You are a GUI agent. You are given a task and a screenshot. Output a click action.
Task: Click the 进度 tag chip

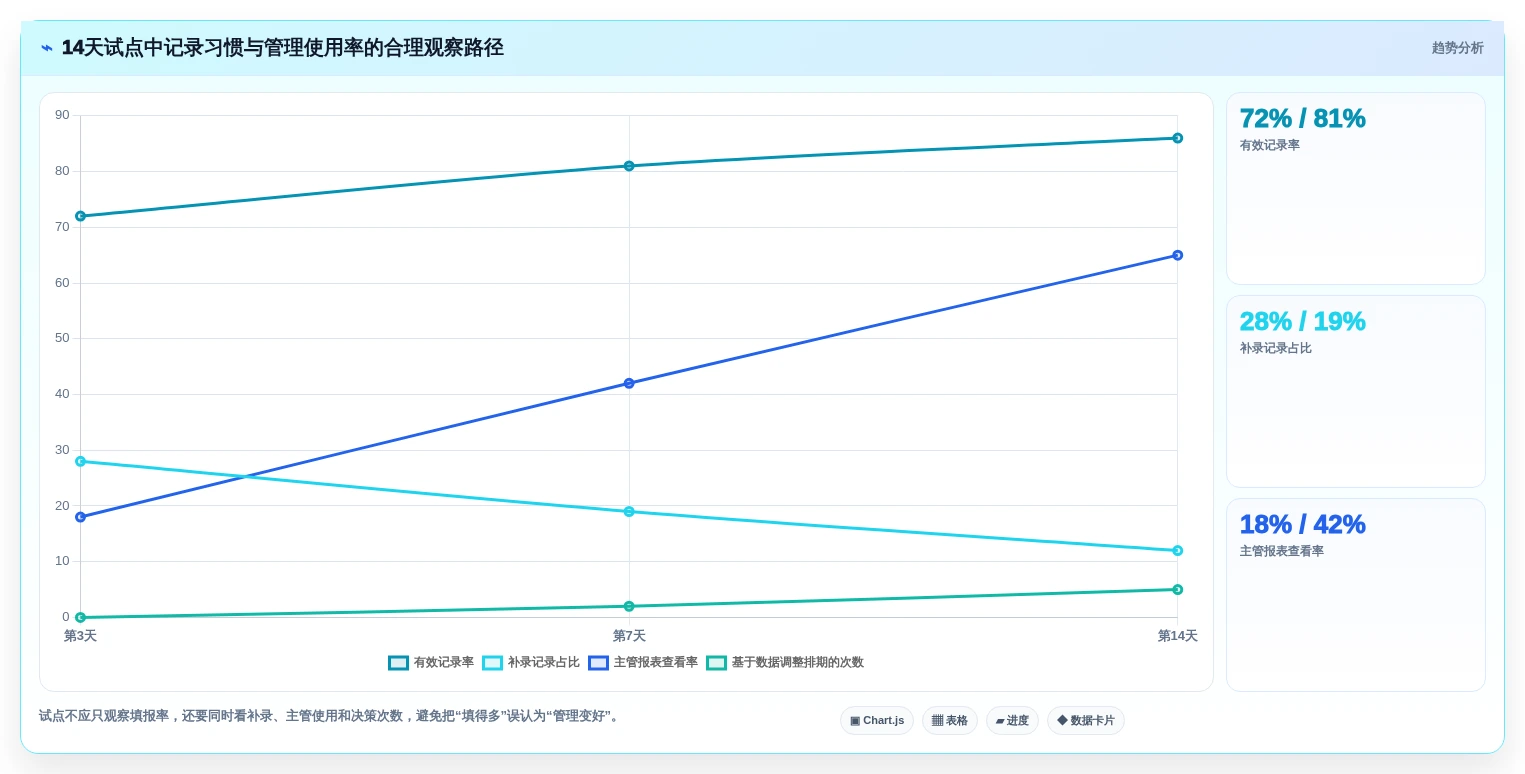pyautogui.click(x=1012, y=721)
